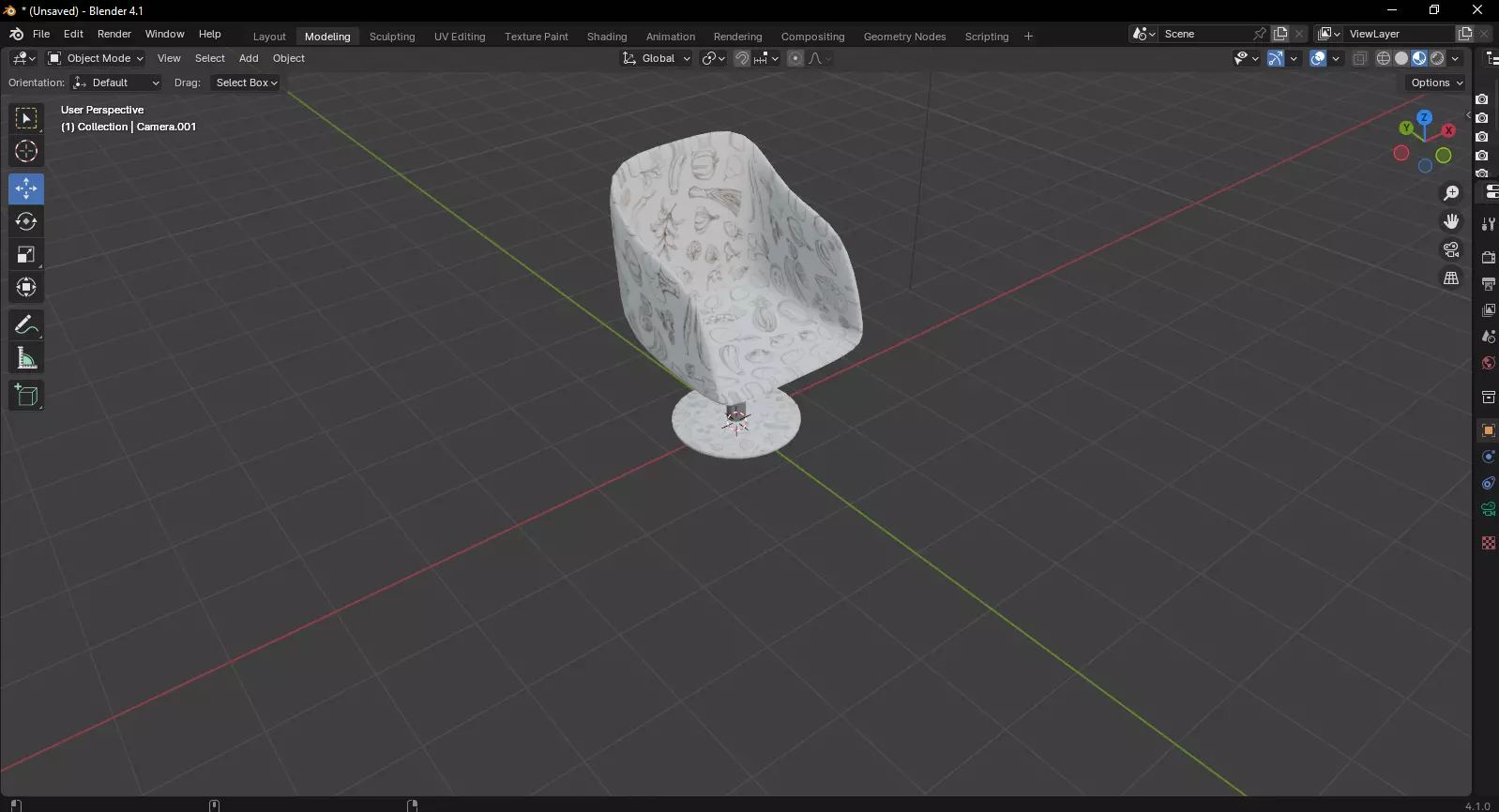The height and width of the screenshot is (812, 1499).
Task: Select the Transform tool
Action: (x=26, y=287)
